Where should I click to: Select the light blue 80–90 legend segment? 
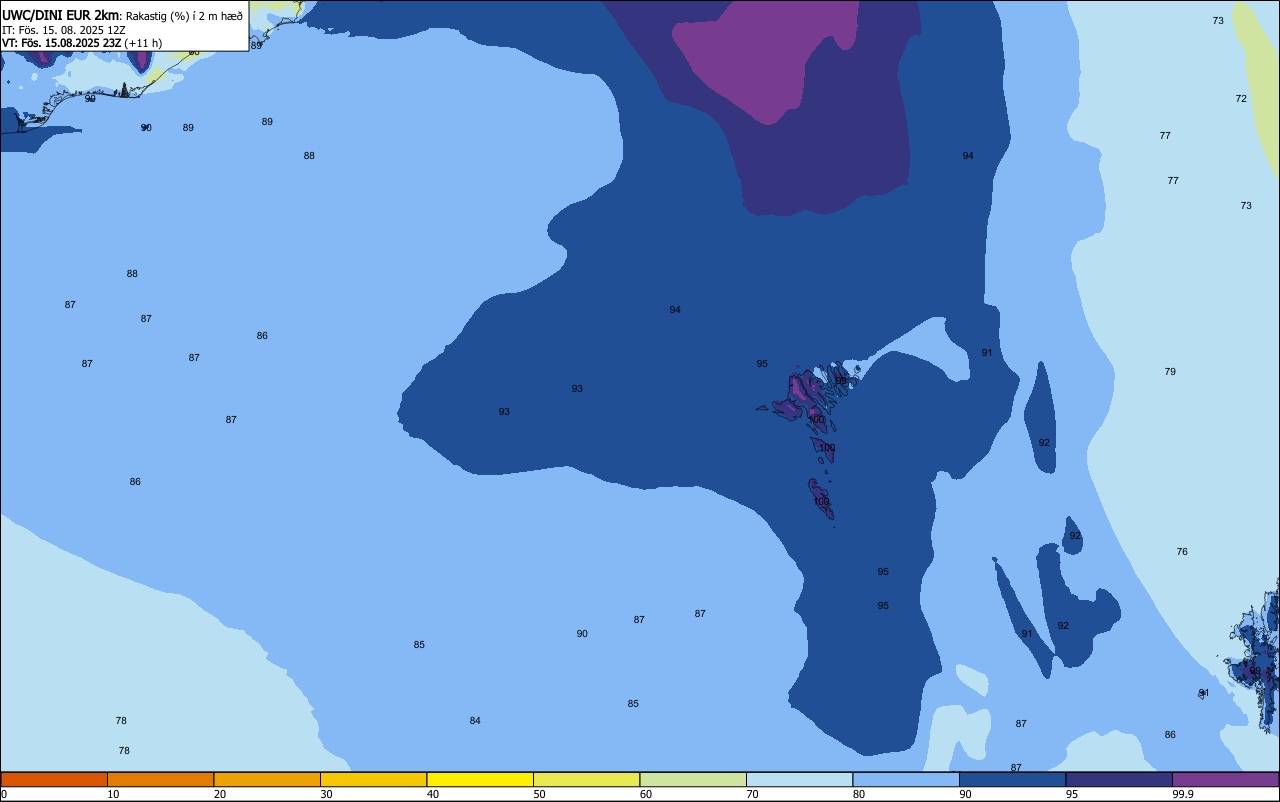pos(906,779)
